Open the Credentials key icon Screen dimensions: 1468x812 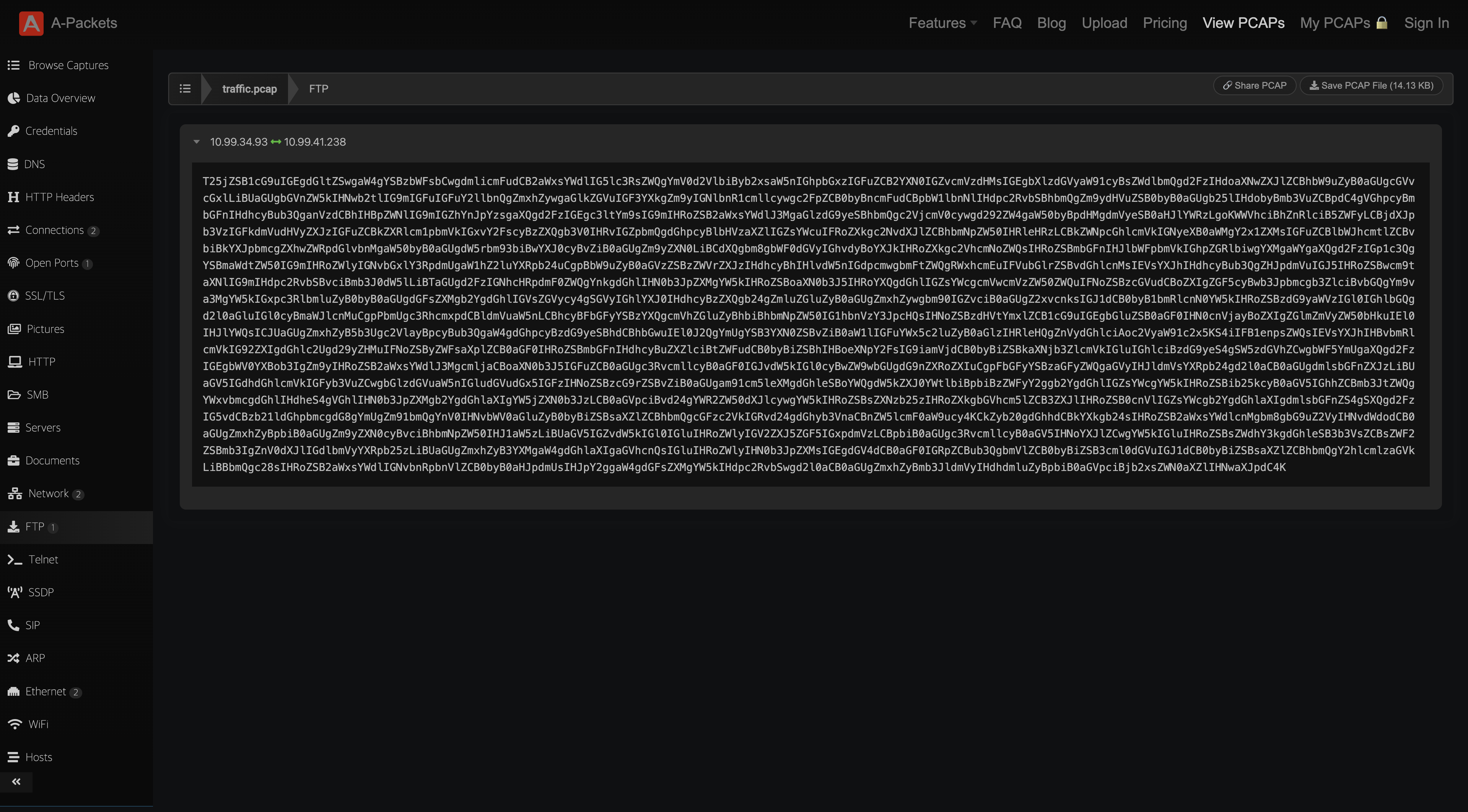click(14, 131)
